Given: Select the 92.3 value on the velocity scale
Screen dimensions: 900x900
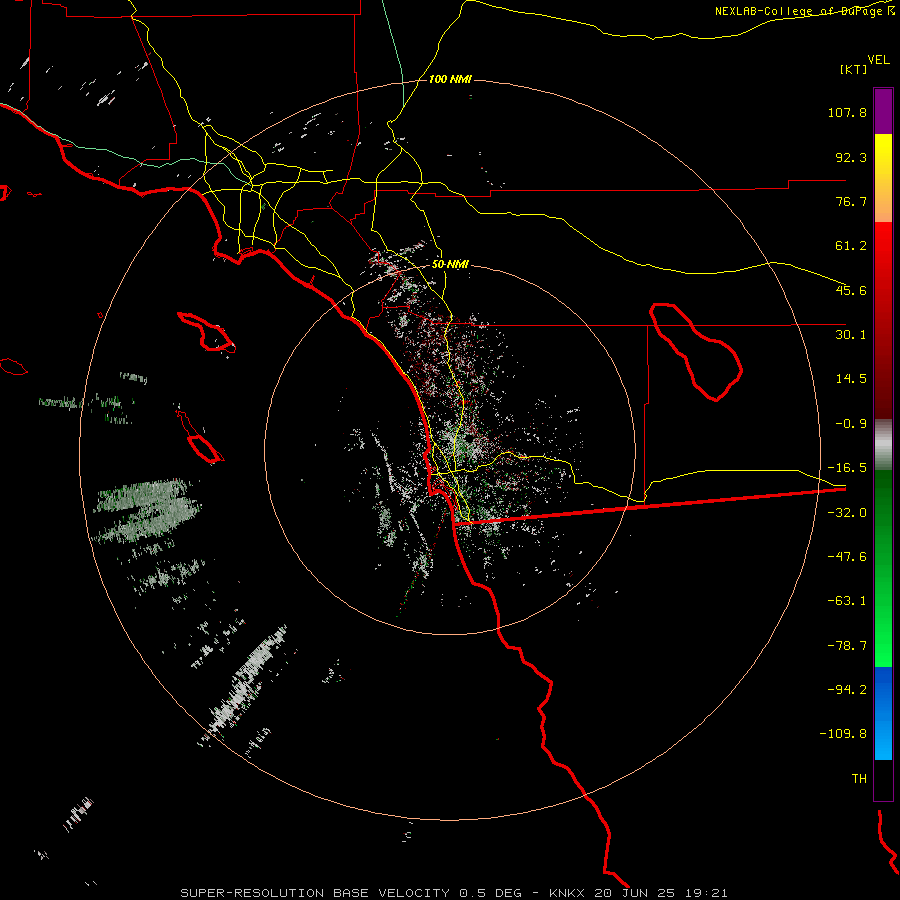Looking at the screenshot, I should (851, 157).
